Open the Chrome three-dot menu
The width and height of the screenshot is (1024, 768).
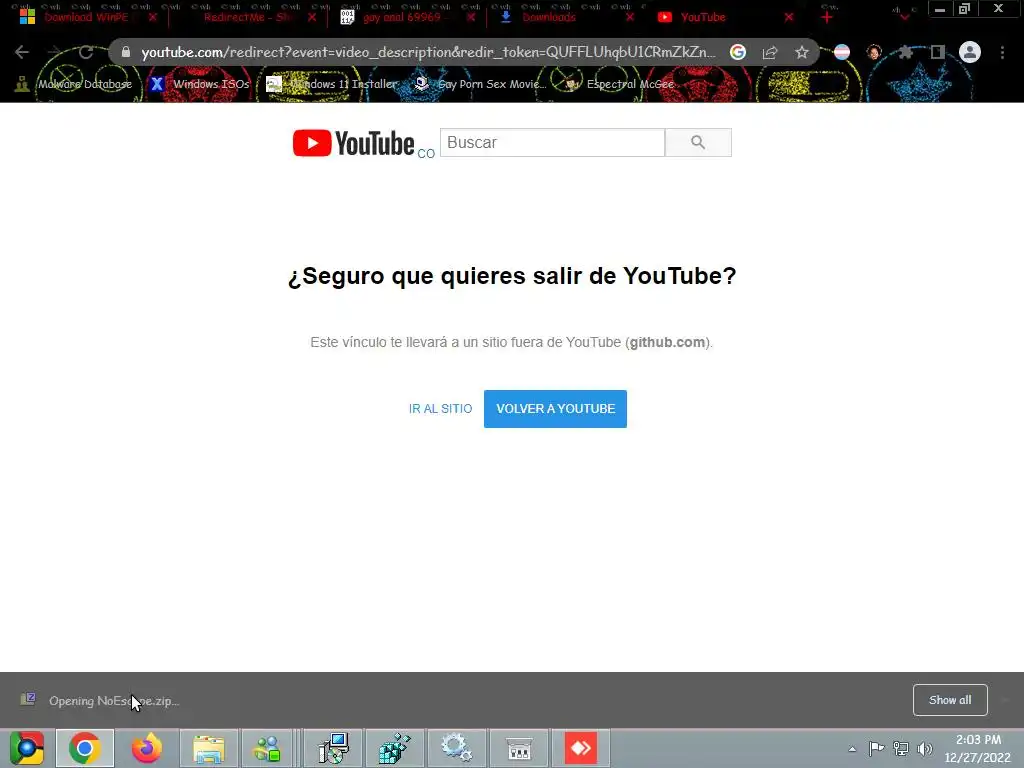(x=1002, y=52)
